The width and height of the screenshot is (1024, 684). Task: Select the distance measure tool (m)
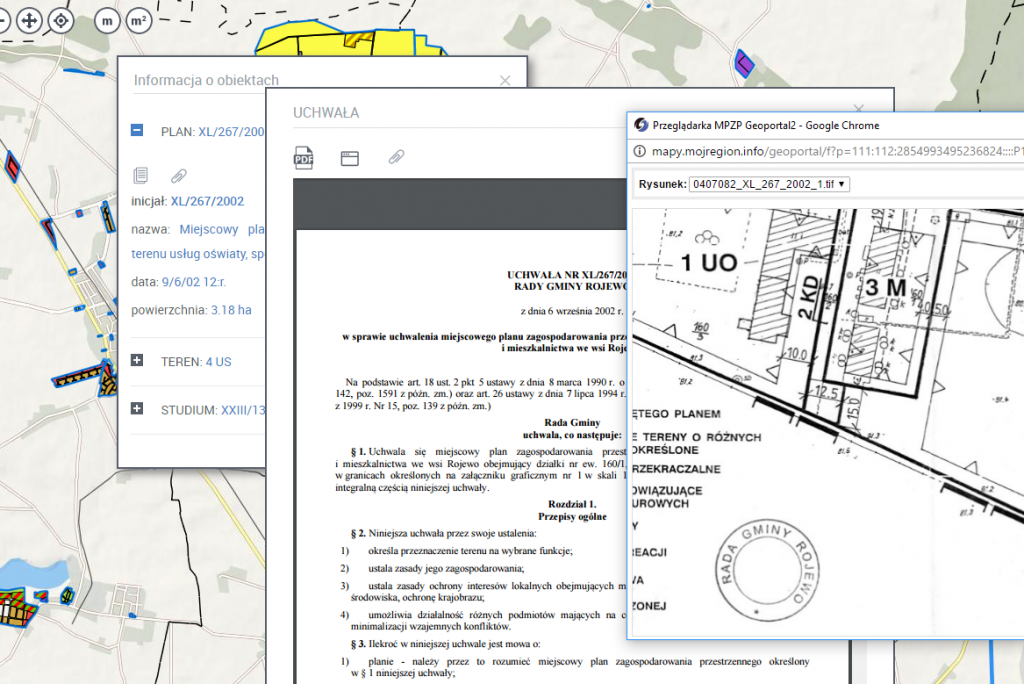(x=108, y=20)
